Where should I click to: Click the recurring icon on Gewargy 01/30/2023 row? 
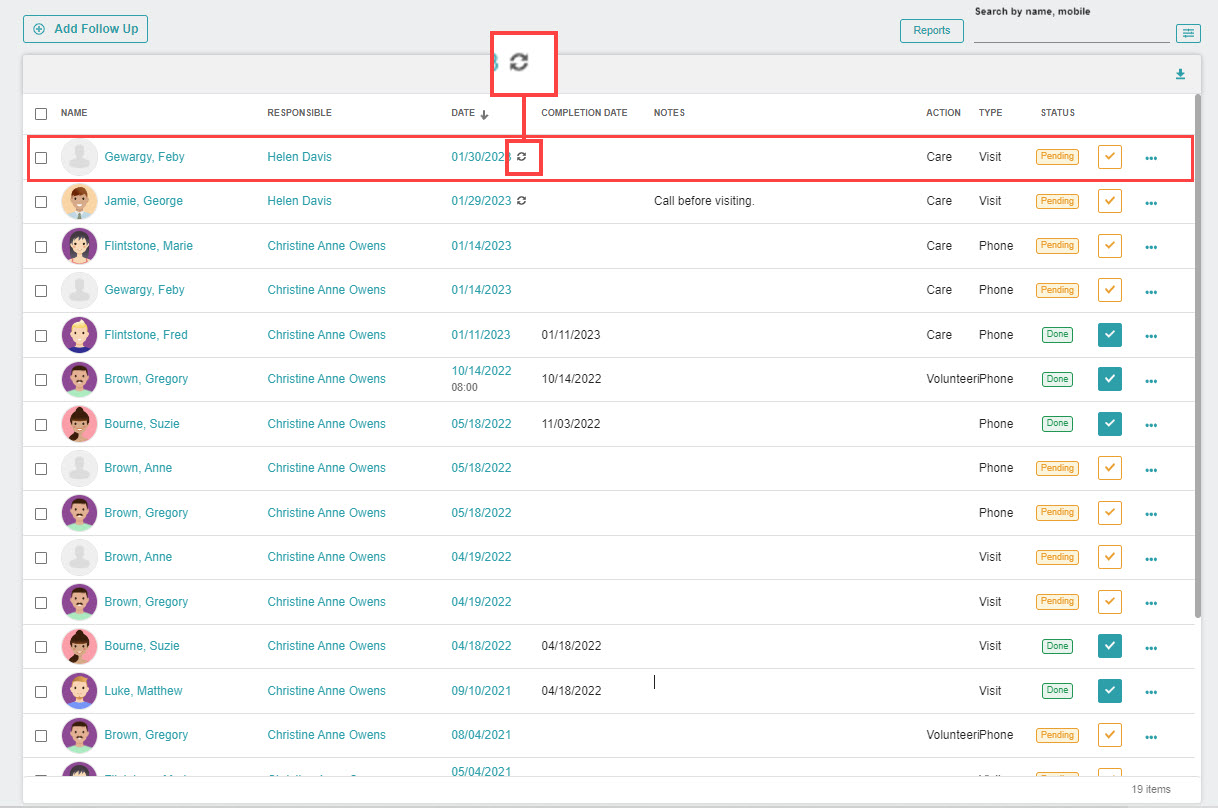pyautogui.click(x=521, y=157)
